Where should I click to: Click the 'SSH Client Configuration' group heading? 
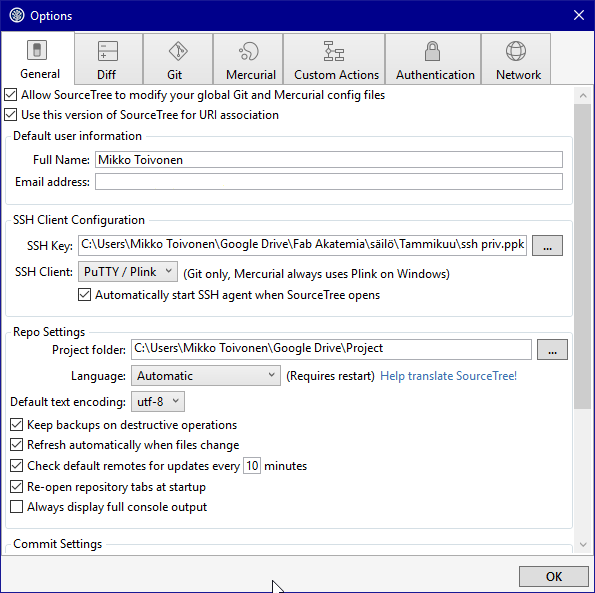pyautogui.click(x=79, y=220)
